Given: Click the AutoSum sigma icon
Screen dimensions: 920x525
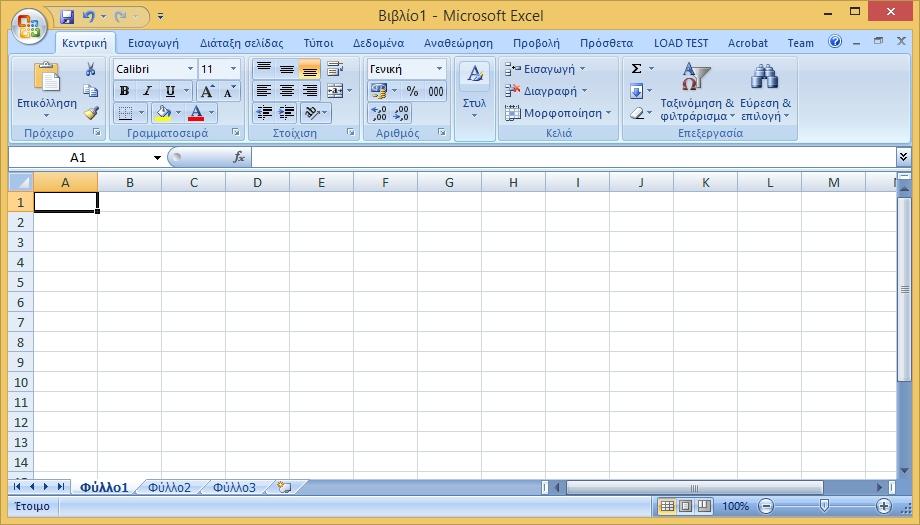Looking at the screenshot, I should coord(636,69).
